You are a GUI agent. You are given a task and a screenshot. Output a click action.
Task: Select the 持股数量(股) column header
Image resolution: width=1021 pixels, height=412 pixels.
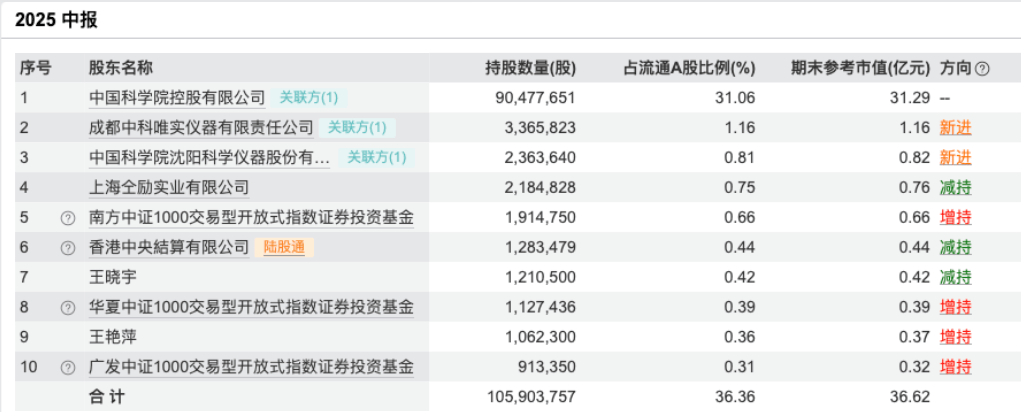(530, 68)
